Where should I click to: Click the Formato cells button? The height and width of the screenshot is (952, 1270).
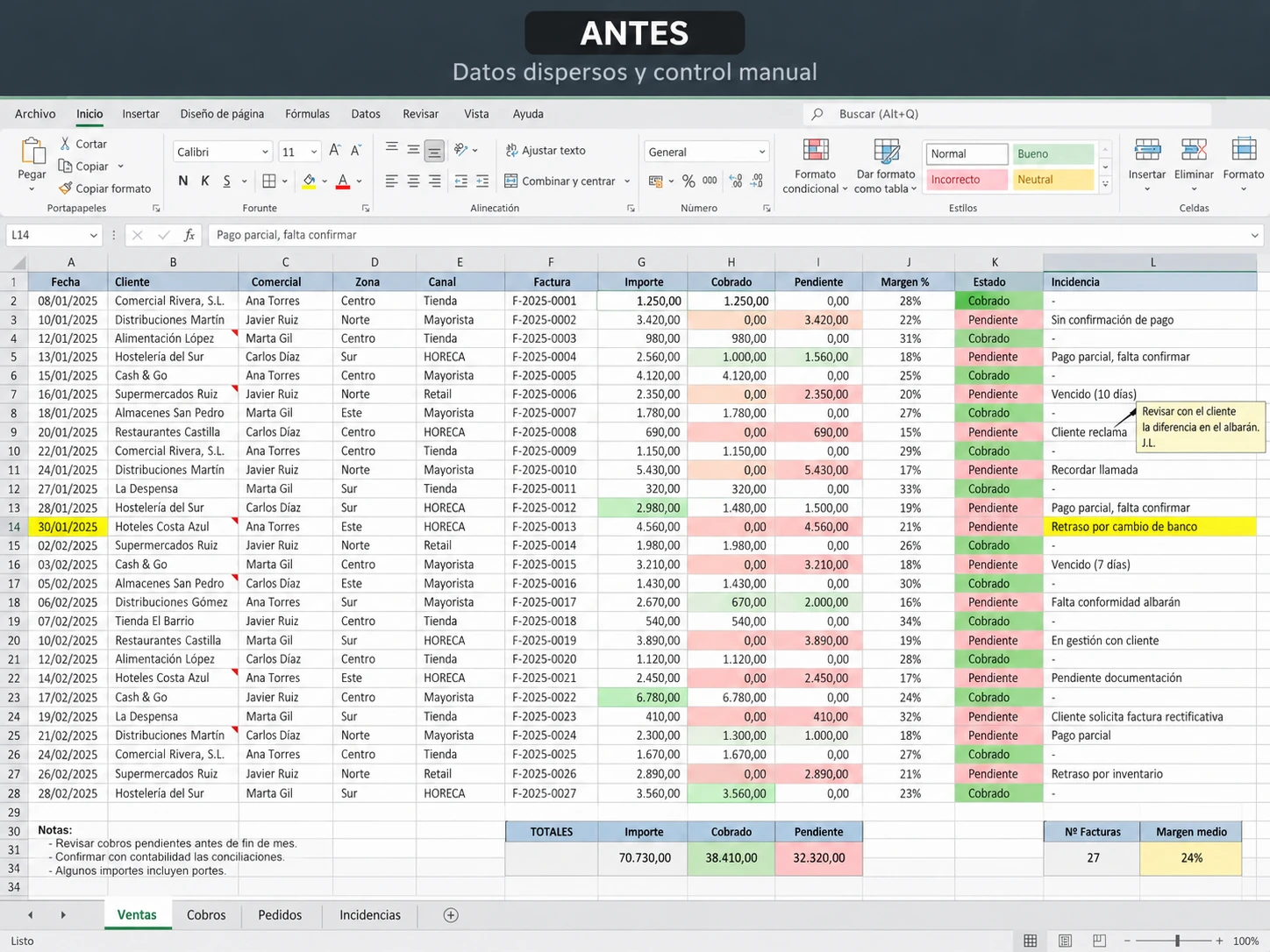pos(1243,165)
